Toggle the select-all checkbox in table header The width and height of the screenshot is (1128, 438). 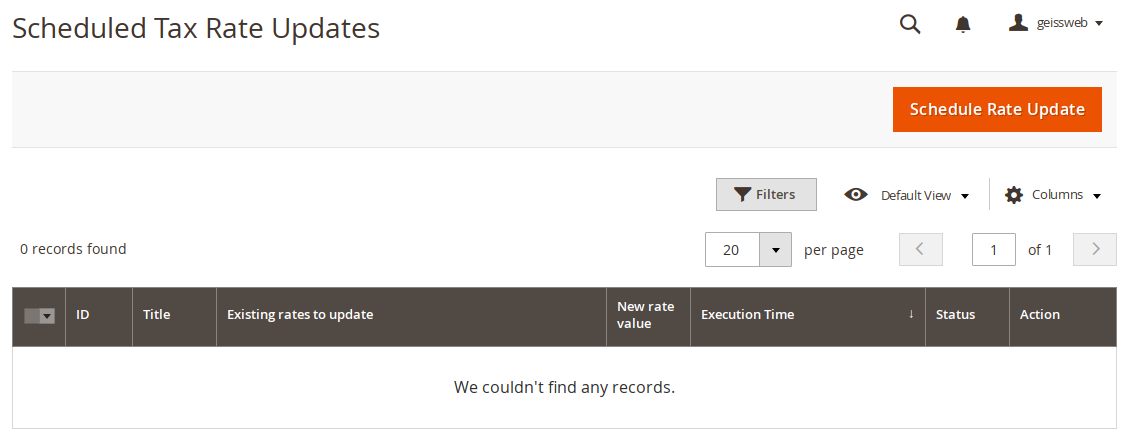click(32, 316)
